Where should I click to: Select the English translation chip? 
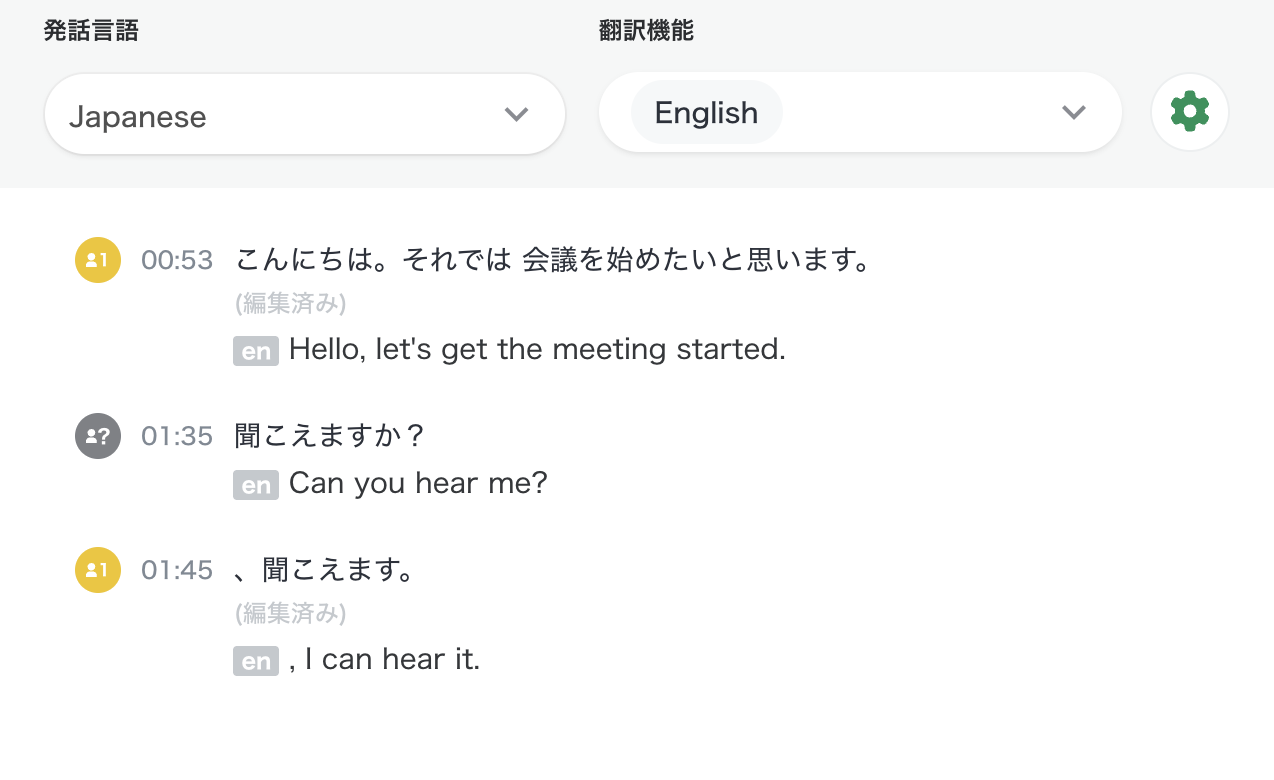point(706,112)
